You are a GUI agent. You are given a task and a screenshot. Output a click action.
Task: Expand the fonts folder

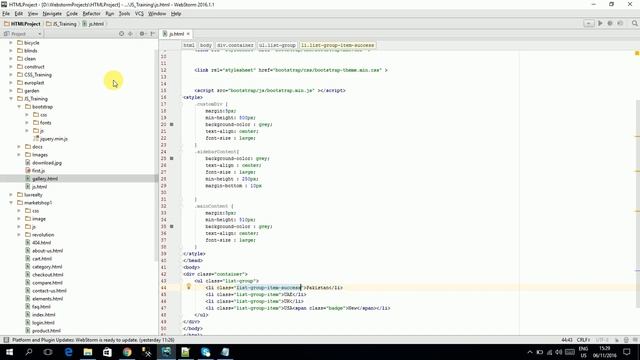tap(27, 122)
